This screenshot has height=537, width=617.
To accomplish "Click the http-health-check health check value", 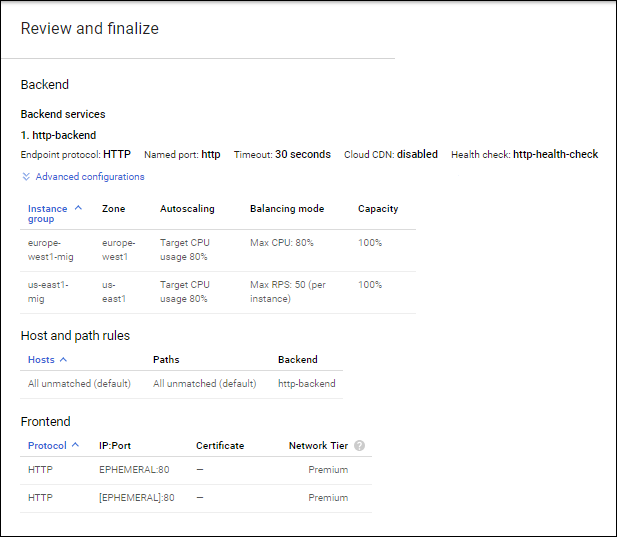I will point(556,154).
